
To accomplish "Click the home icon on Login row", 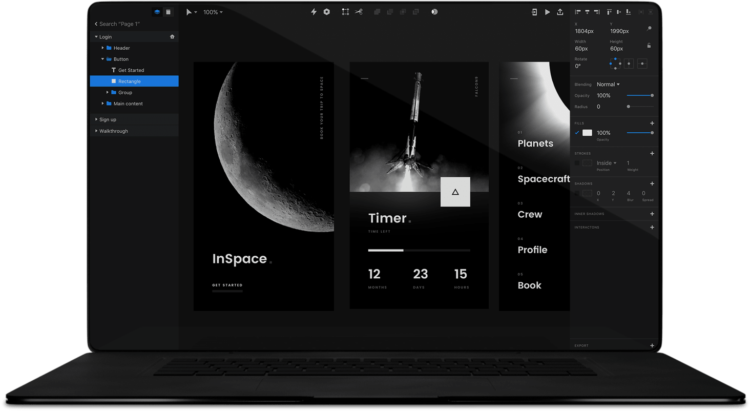I will tap(172, 37).
